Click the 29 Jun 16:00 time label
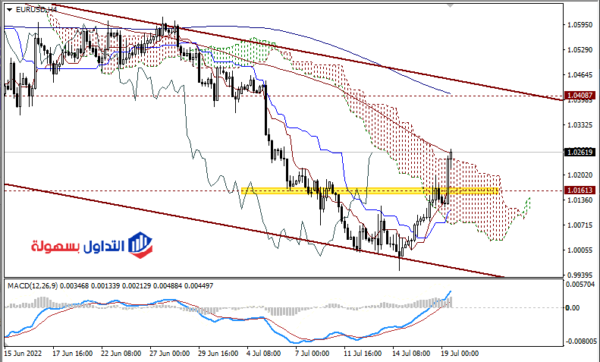Screen dimensions: 600x362 [x=218, y=353]
